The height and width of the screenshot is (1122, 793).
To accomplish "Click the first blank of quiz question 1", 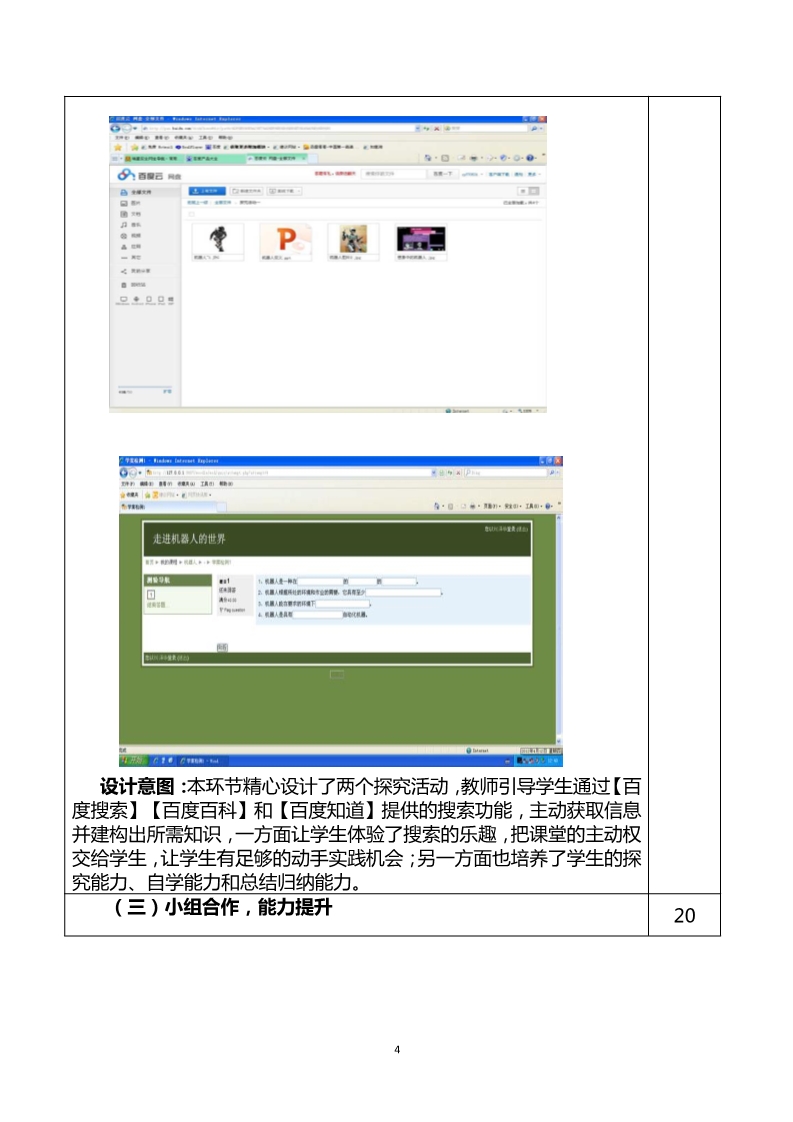I will pos(320,582).
